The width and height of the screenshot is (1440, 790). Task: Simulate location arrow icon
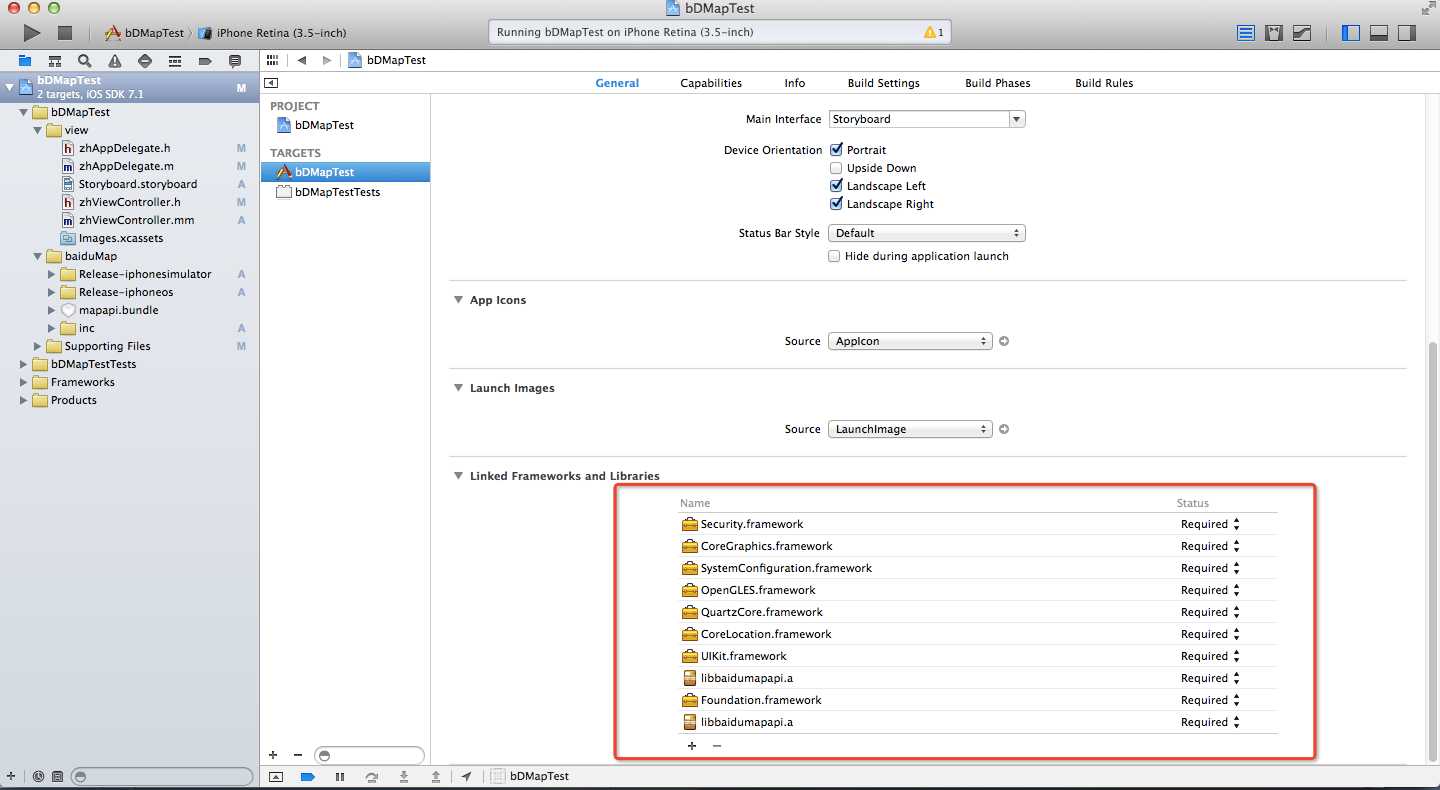point(467,776)
